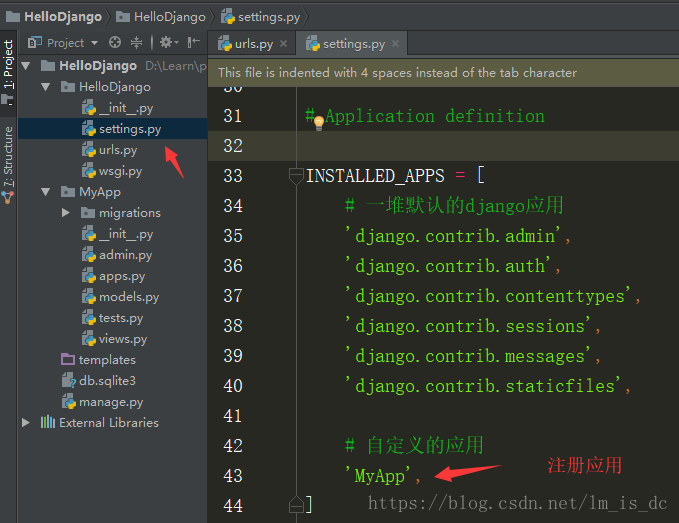Image resolution: width=679 pixels, height=523 pixels.
Task: Click the Python file icon of views.py
Action: [x=89, y=339]
